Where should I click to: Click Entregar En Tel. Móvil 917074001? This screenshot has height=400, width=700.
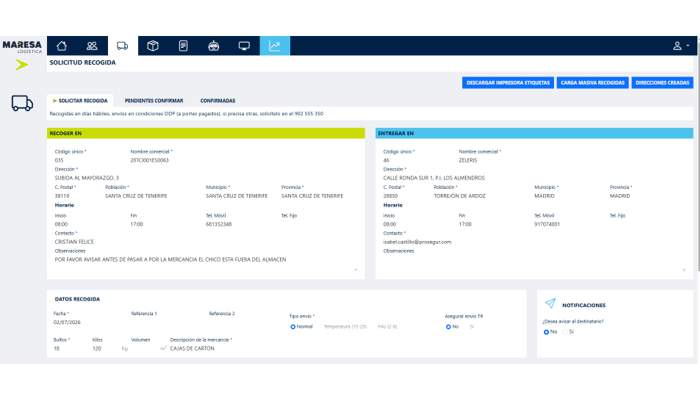coord(569,225)
